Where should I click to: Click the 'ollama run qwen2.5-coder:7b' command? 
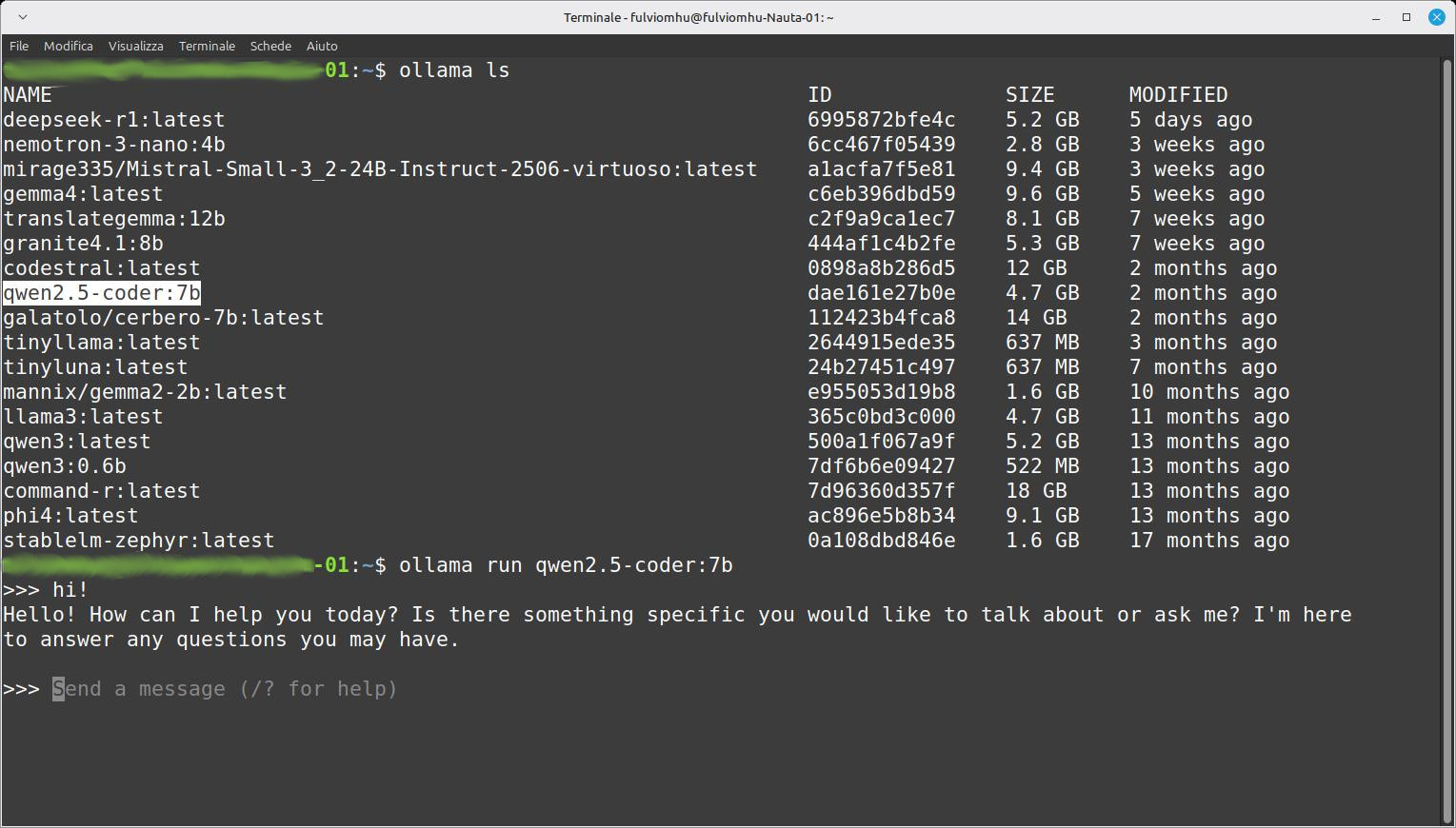coord(566,565)
